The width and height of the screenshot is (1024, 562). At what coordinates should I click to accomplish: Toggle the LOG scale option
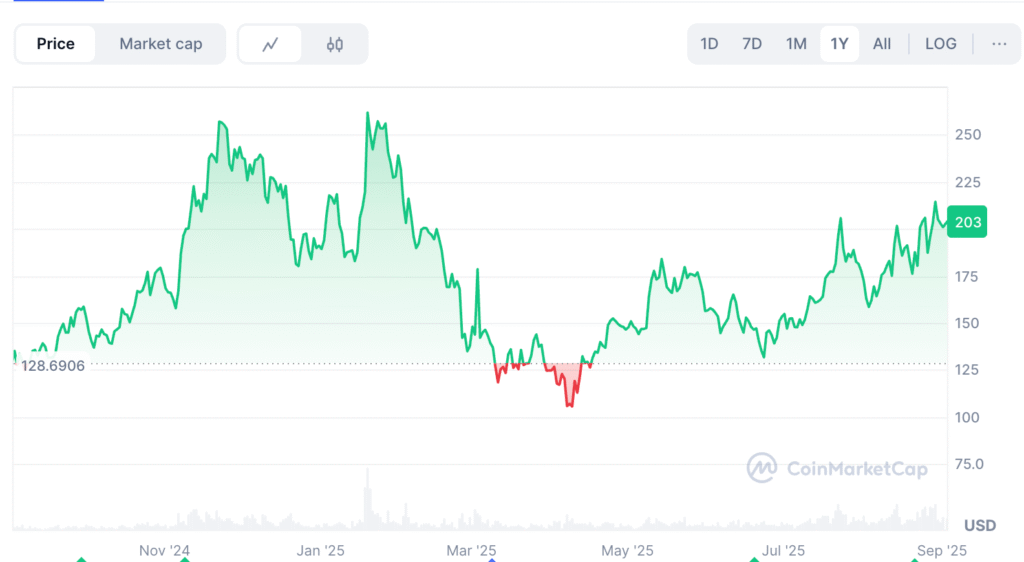(940, 44)
